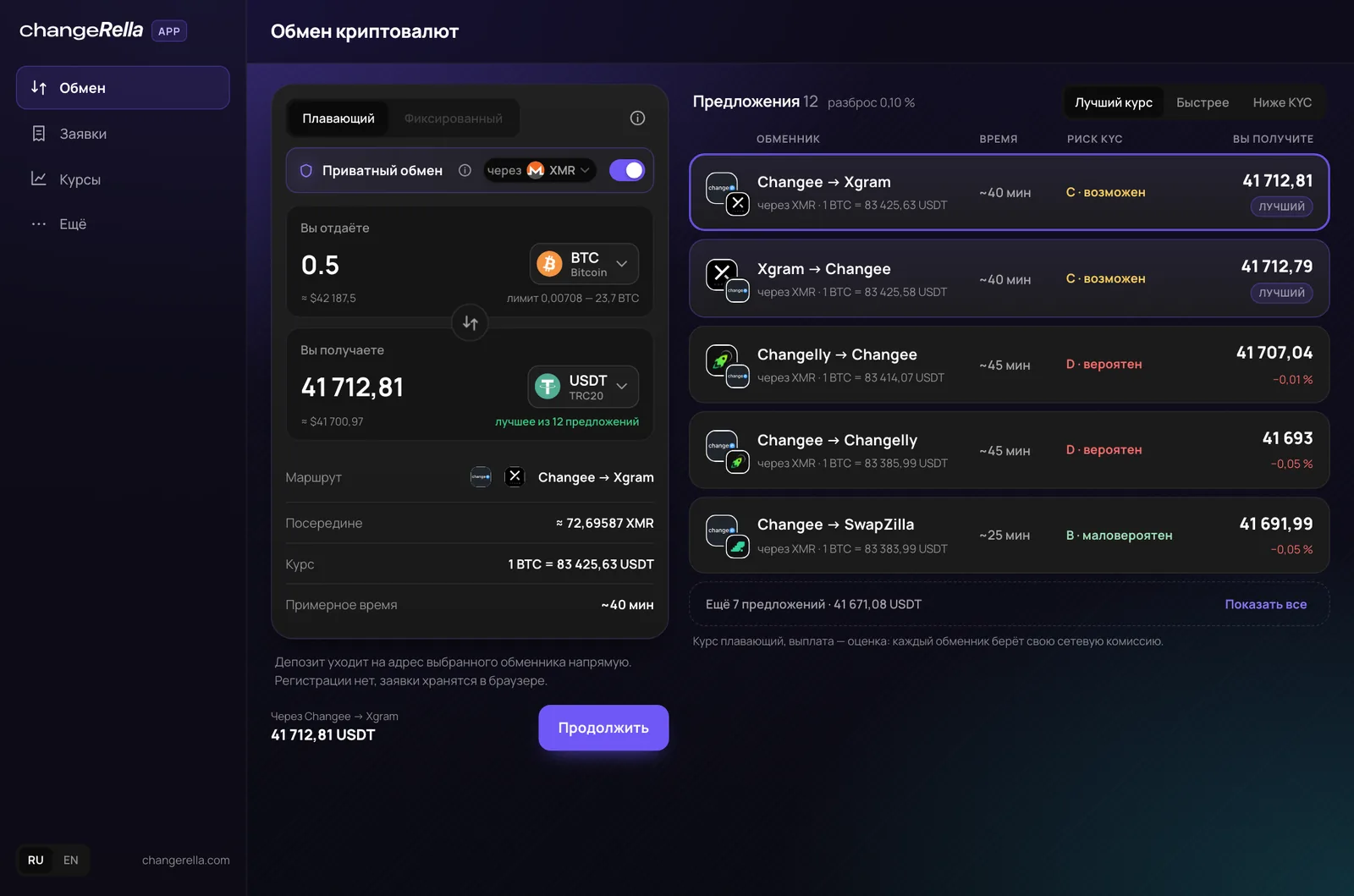Viewport: 1354px width, 896px height.
Task: Swap send and receive currencies
Action: [x=470, y=322]
